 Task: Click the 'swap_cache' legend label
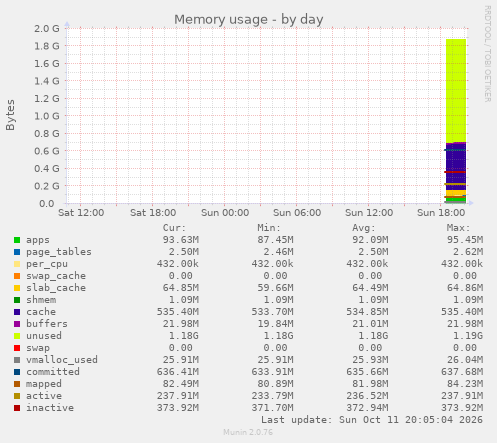point(56,276)
